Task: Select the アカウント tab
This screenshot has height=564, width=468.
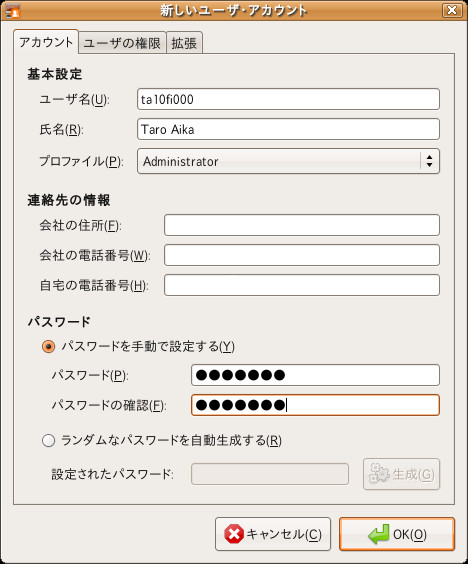Action: click(x=46, y=42)
